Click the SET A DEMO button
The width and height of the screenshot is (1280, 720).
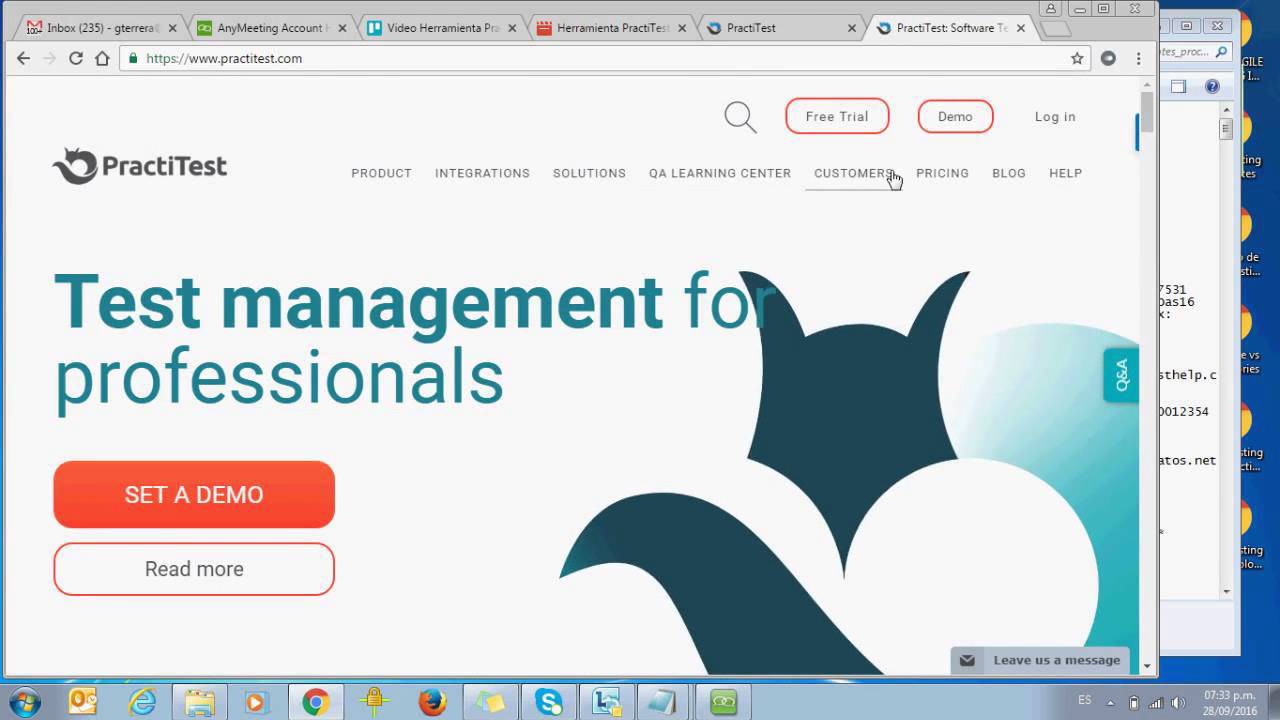point(194,494)
